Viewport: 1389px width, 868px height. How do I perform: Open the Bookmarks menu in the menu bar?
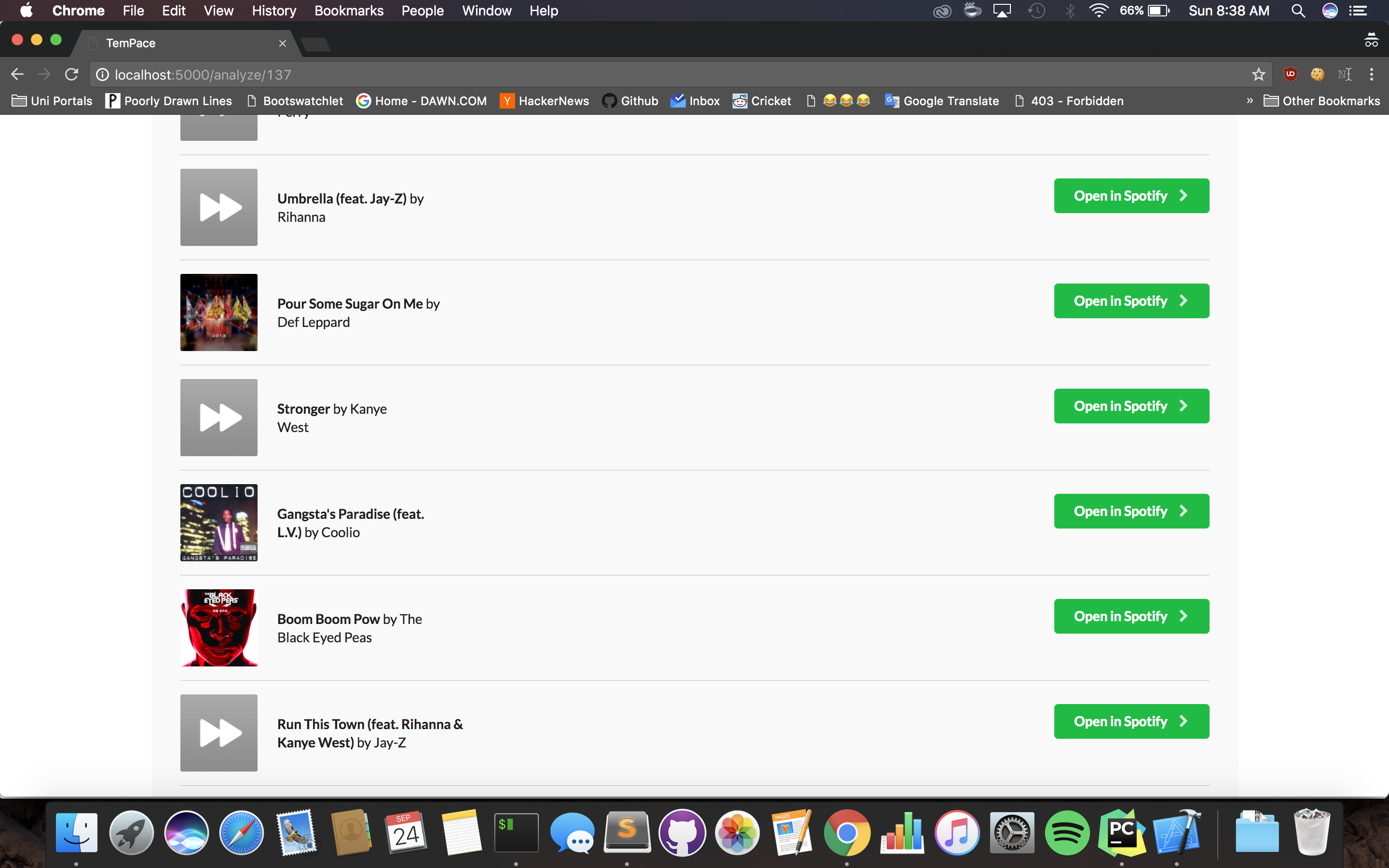[x=348, y=11]
